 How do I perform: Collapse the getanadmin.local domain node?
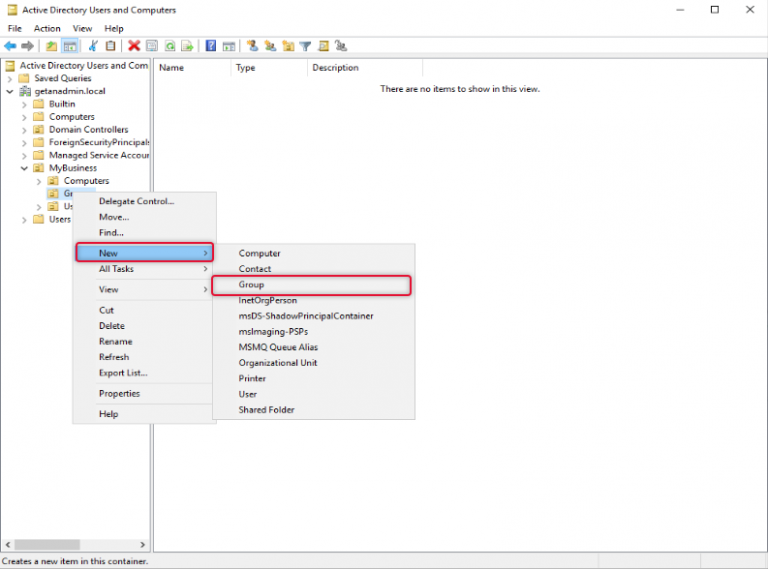click(x=10, y=92)
